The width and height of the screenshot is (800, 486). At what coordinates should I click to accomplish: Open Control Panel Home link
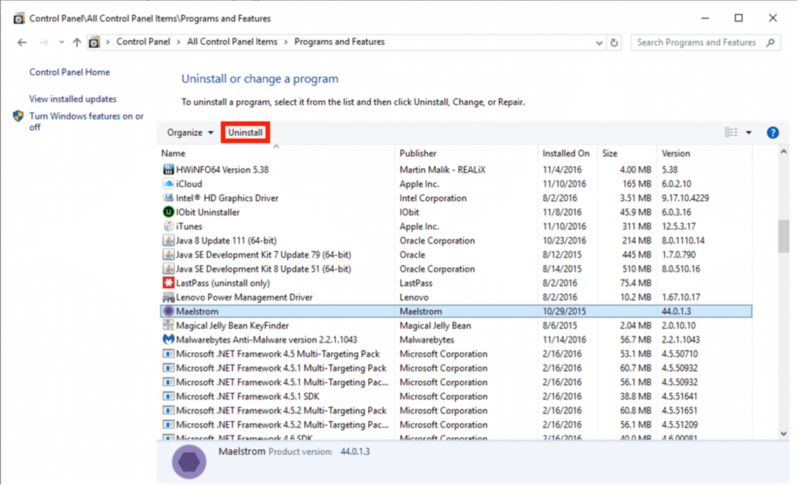pyautogui.click(x=69, y=72)
